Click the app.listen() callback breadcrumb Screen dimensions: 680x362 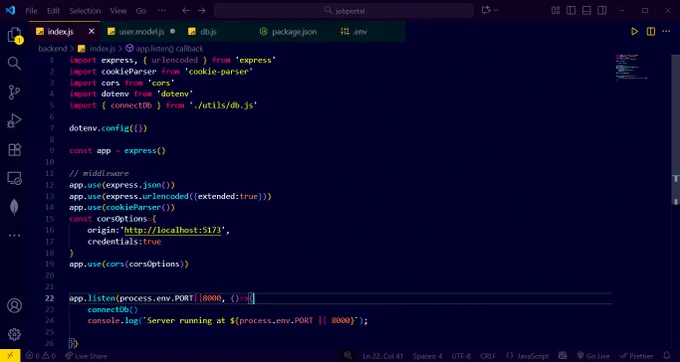(169, 49)
